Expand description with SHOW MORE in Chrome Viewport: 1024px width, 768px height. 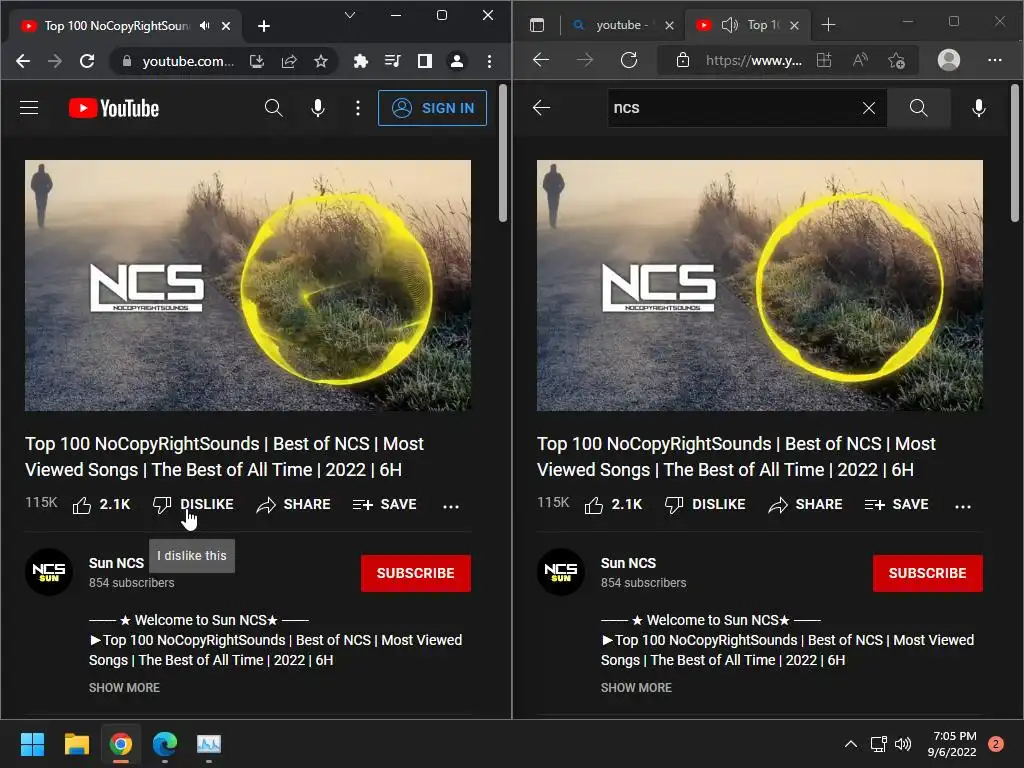124,688
